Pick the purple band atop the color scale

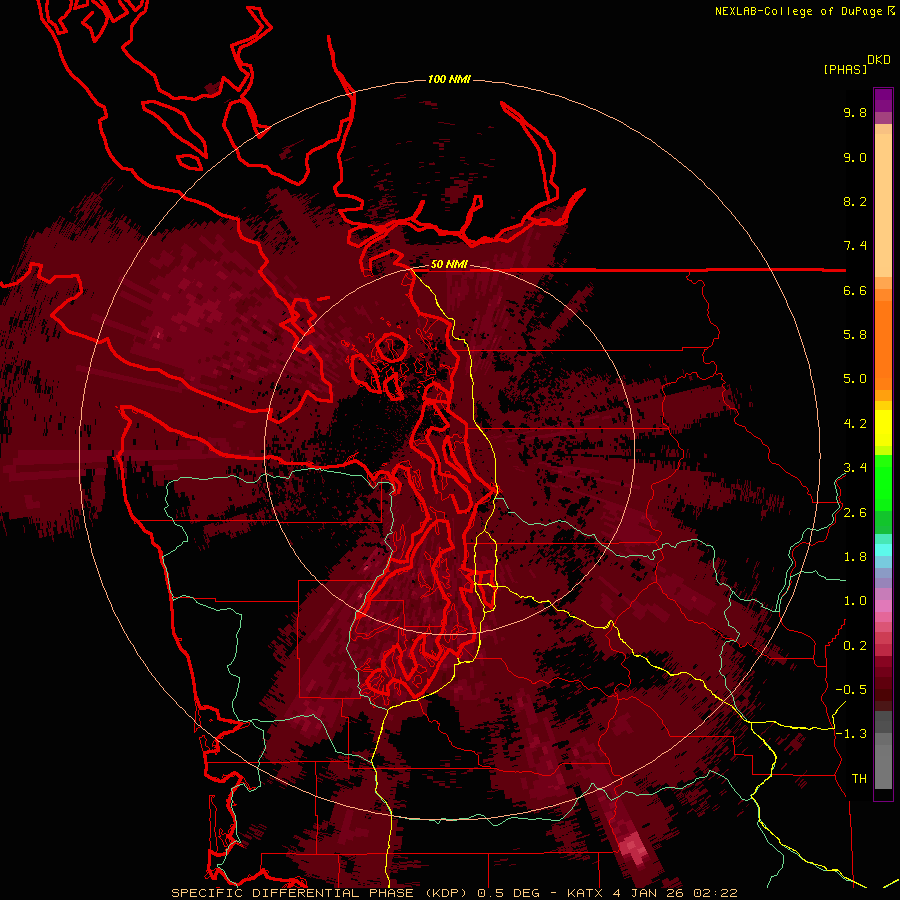pos(883,100)
